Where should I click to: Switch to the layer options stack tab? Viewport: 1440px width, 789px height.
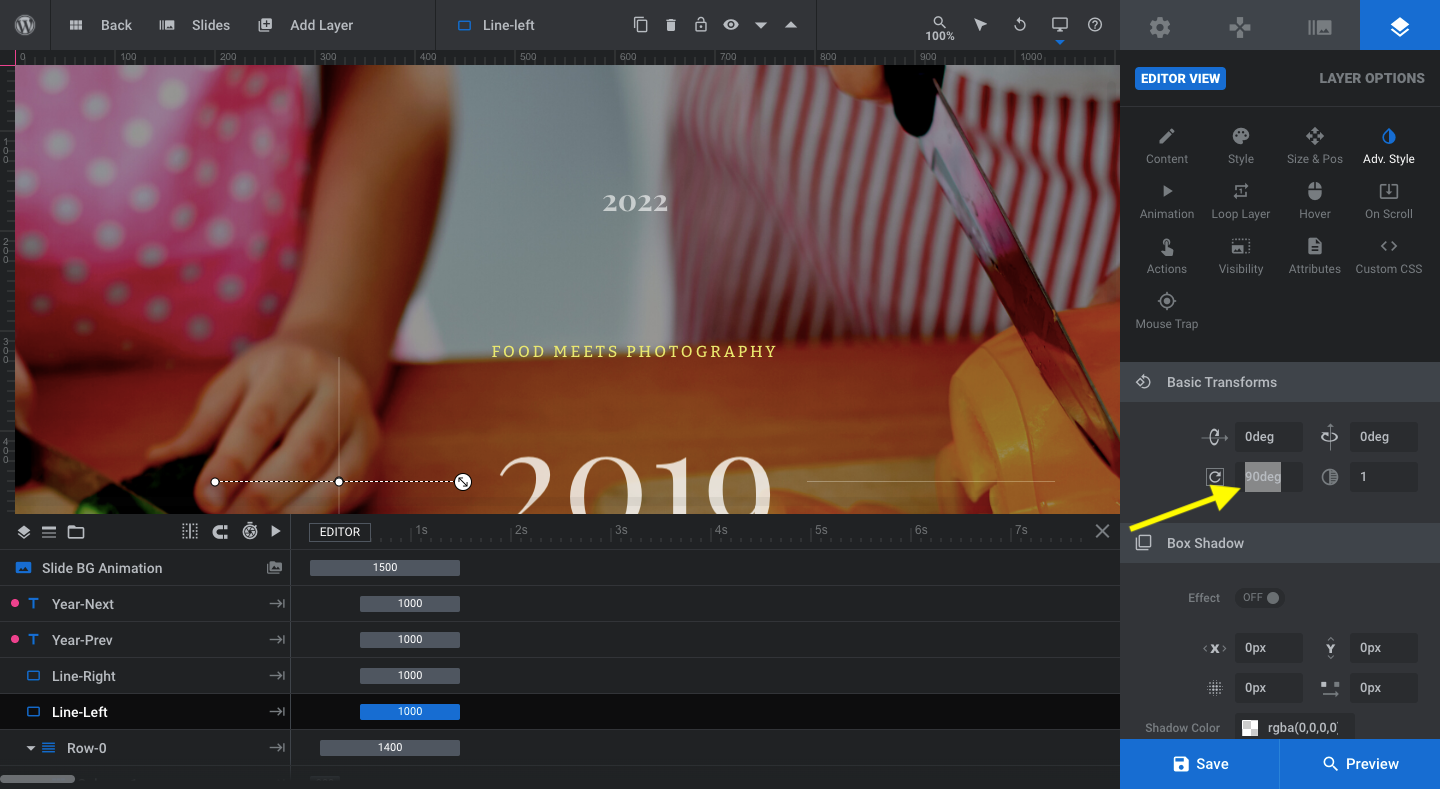point(1400,25)
